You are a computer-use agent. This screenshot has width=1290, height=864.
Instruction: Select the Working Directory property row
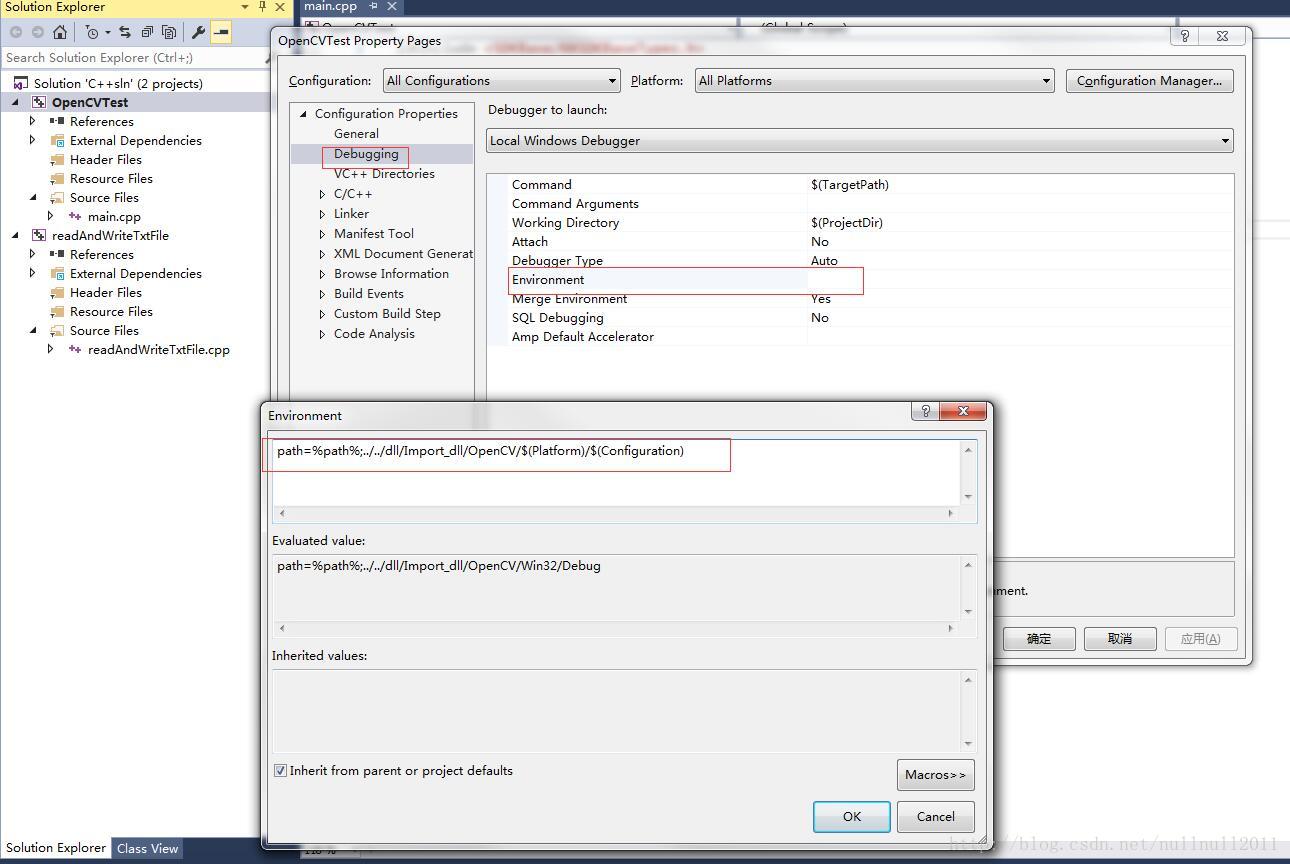(x=860, y=223)
